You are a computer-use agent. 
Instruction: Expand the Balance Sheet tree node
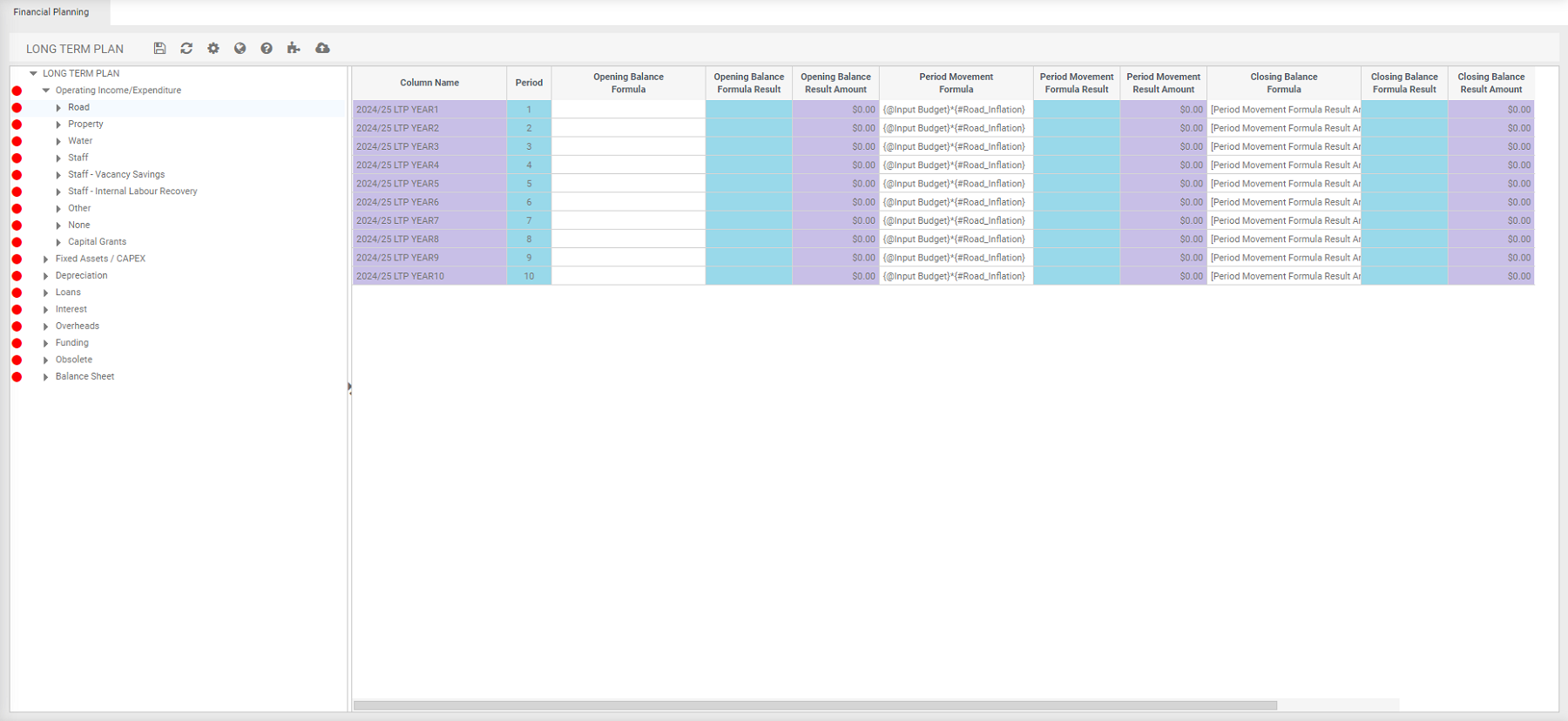click(x=46, y=377)
